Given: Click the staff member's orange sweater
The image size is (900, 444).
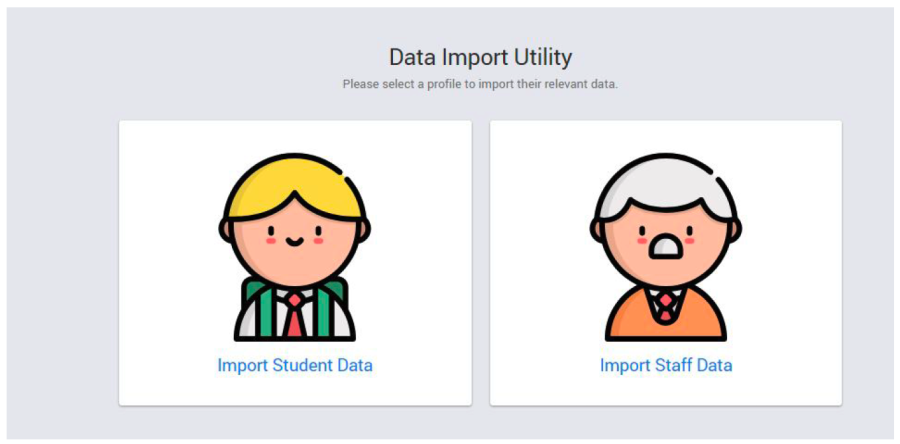Looking at the screenshot, I should click(x=630, y=320).
